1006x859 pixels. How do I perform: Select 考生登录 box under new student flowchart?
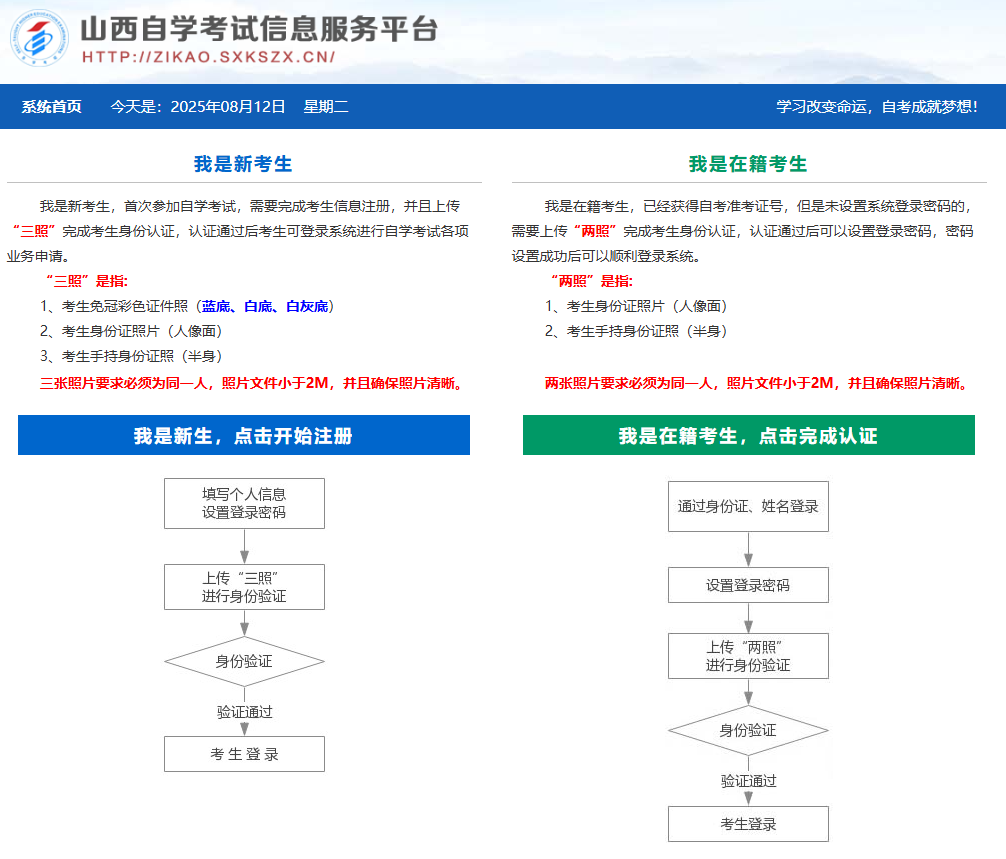coord(244,754)
